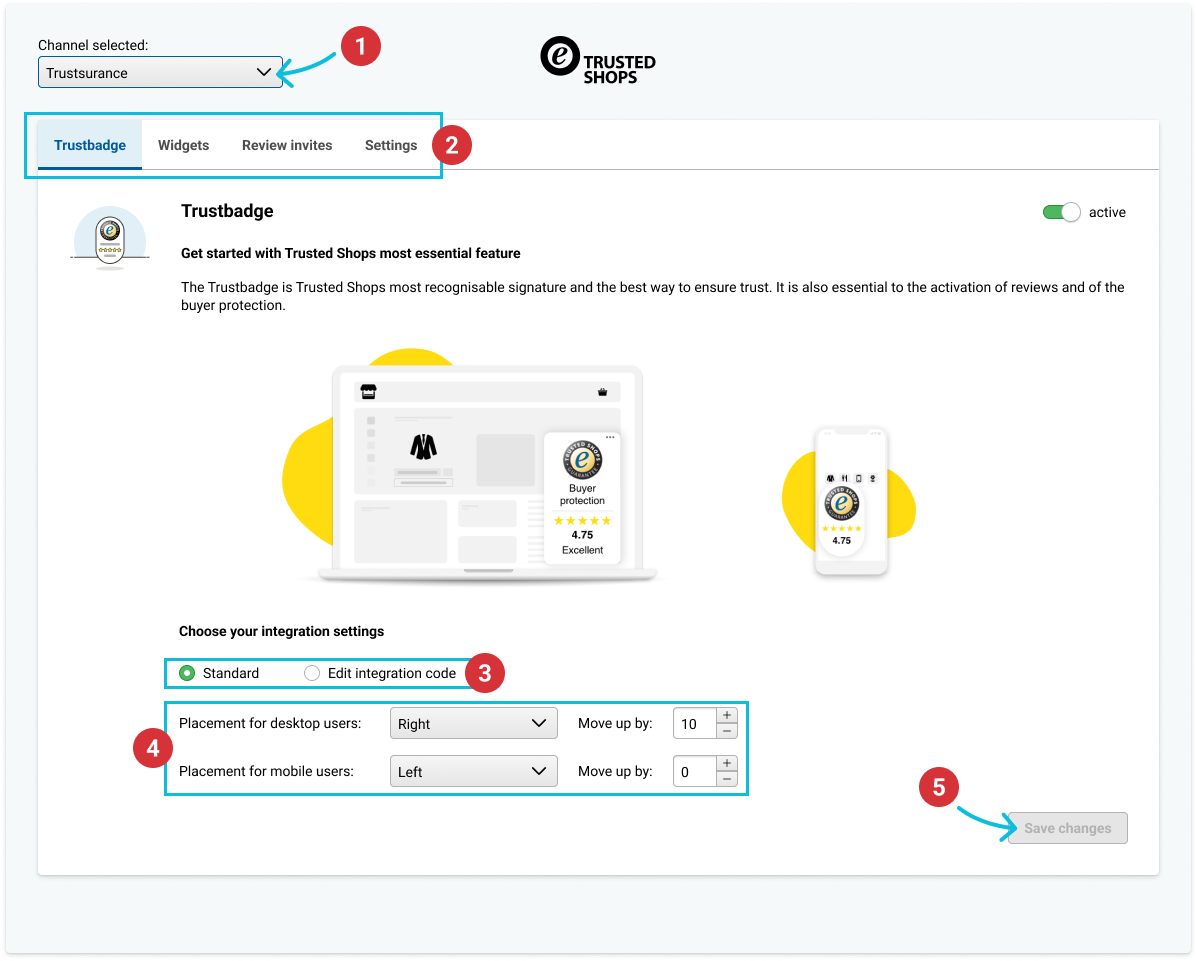Image resolution: width=1197 pixels, height=961 pixels.
Task: Click the Trustbadge section heading text
Action: tap(227, 211)
